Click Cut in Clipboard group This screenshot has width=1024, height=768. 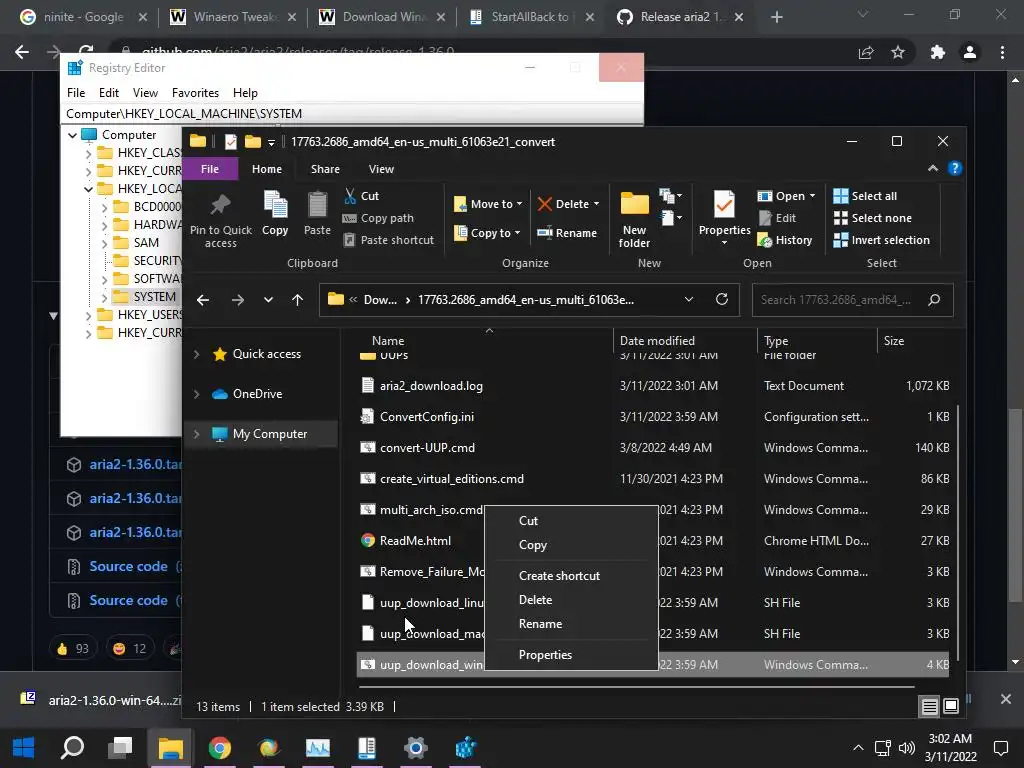click(x=362, y=196)
